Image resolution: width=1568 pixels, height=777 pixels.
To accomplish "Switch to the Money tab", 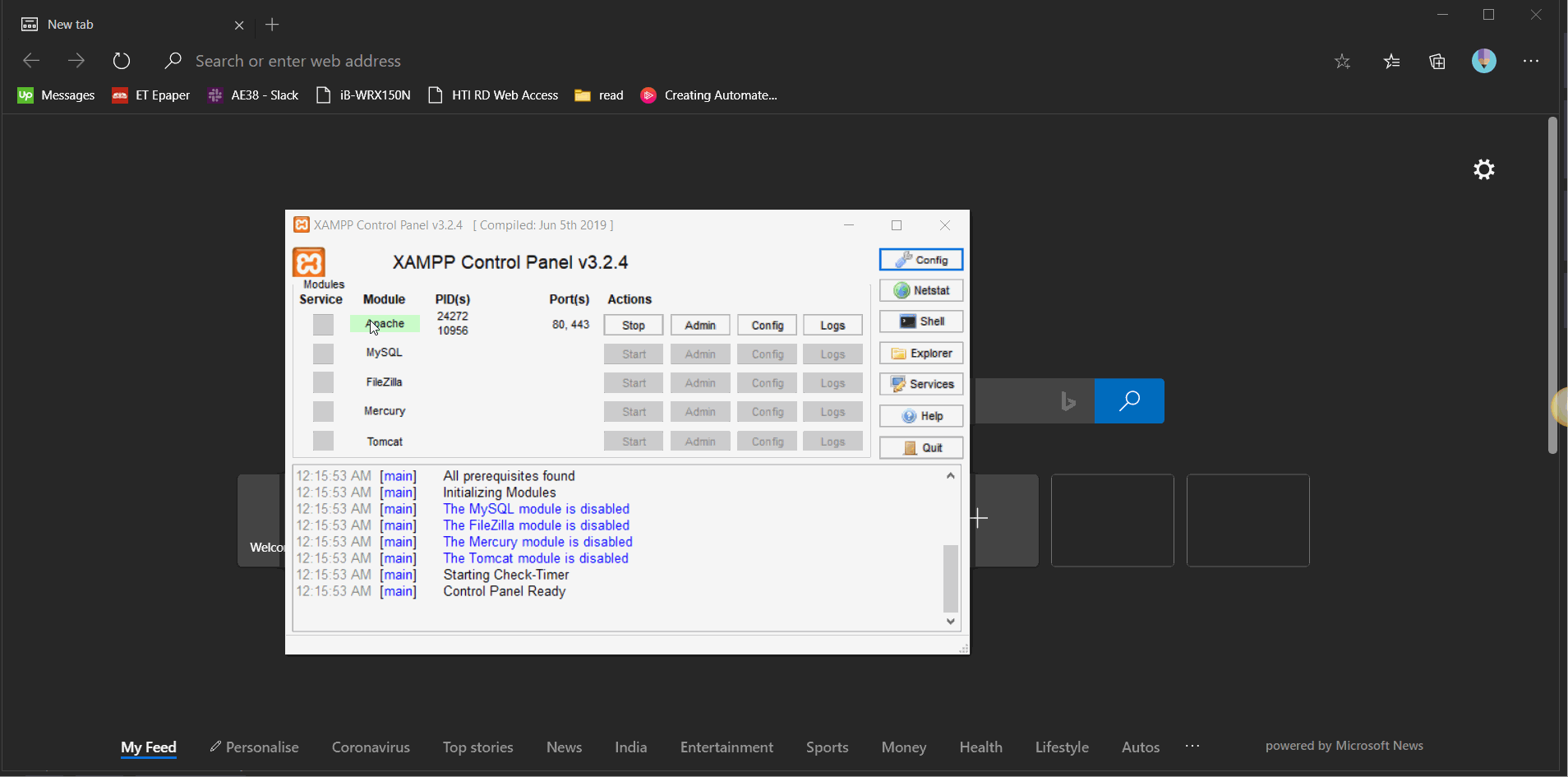I will [904, 747].
